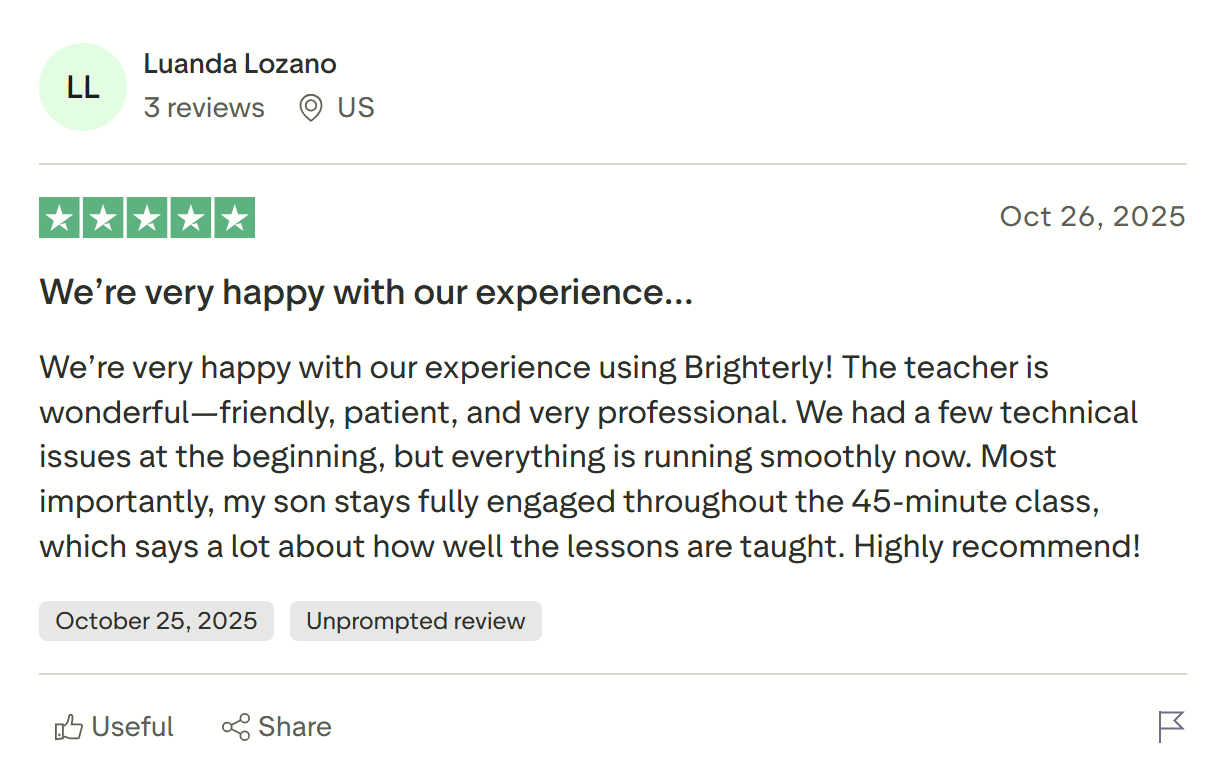Open the review title heading

[366, 293]
